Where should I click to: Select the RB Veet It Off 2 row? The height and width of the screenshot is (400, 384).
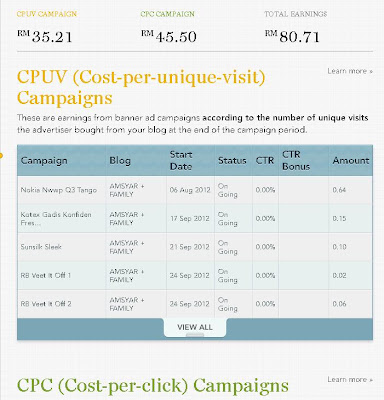click(195, 304)
